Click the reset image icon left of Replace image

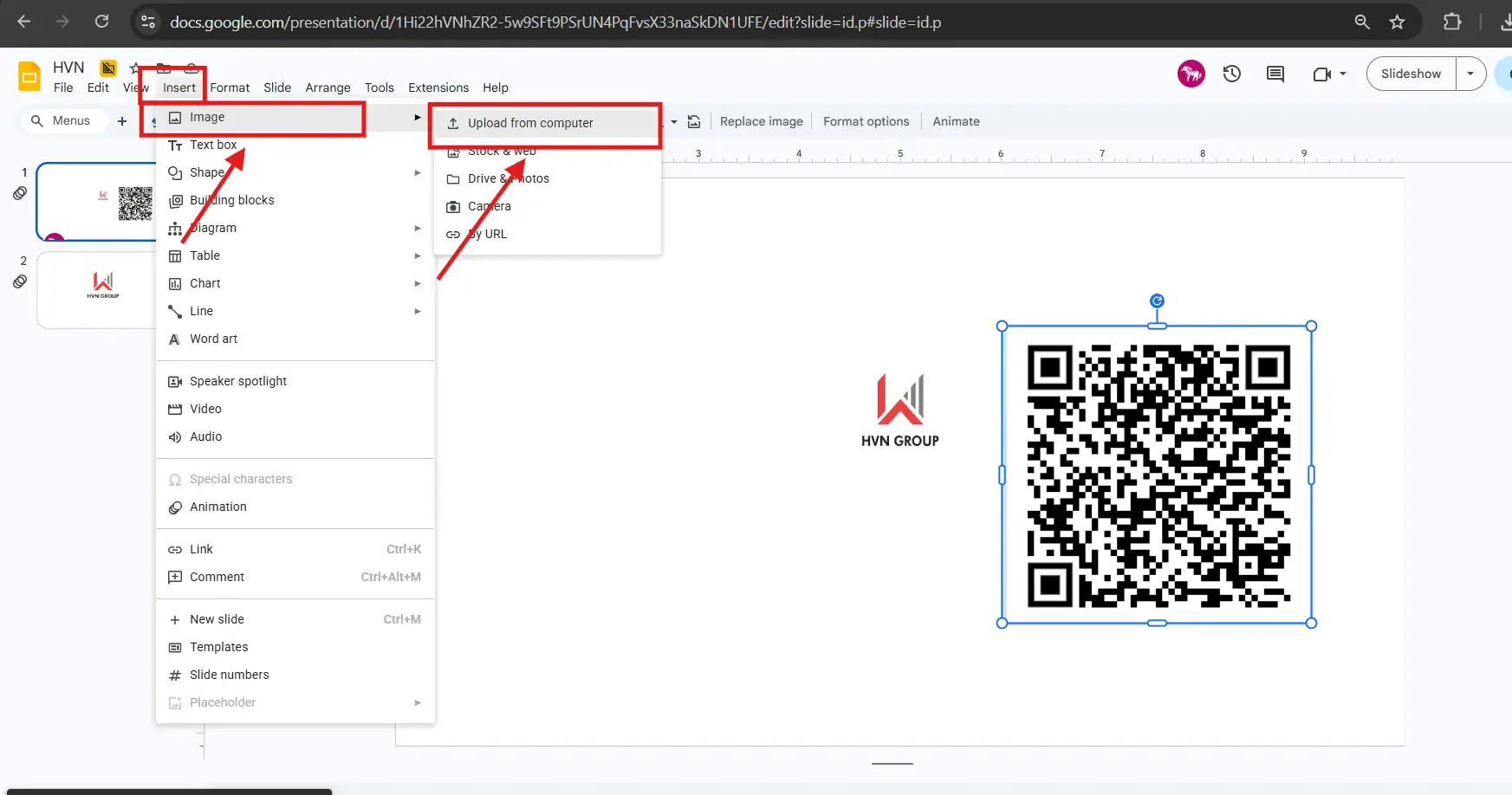(x=694, y=121)
